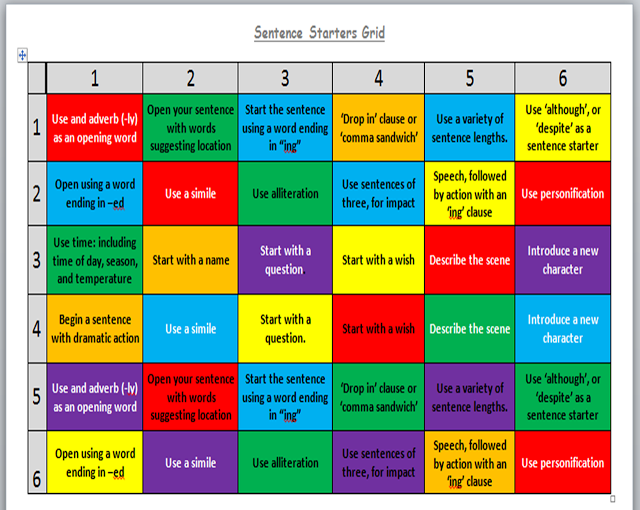Select the "Sentence Starters Grid" title

pos(319,33)
